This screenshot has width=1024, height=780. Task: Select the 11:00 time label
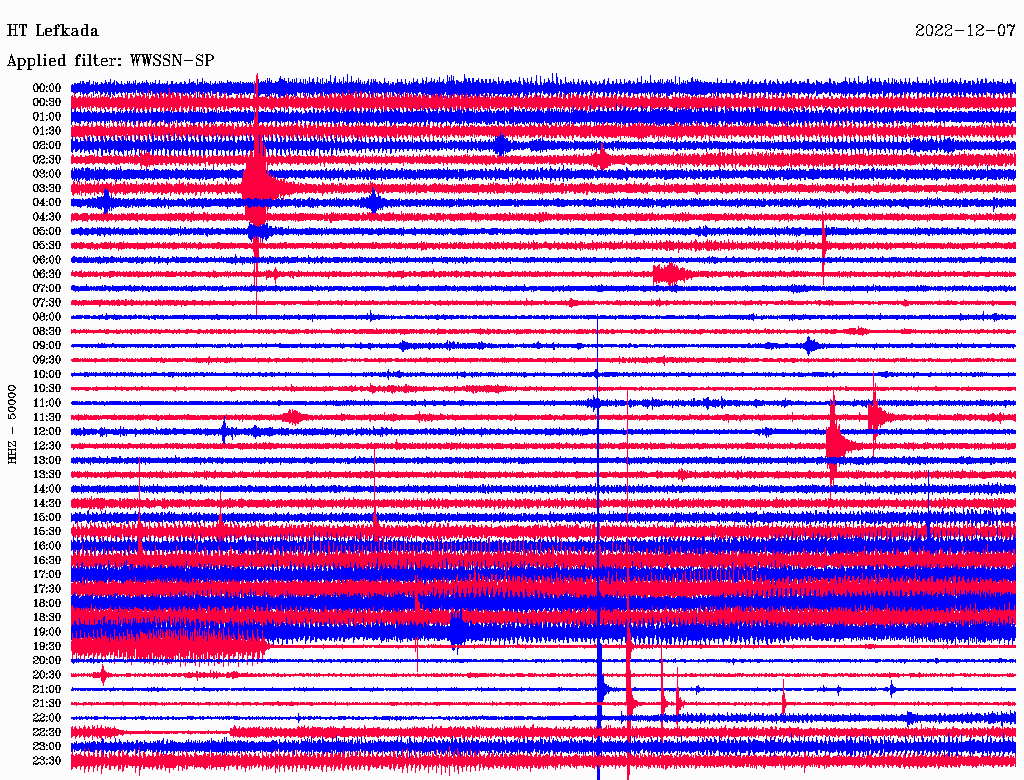coord(46,403)
